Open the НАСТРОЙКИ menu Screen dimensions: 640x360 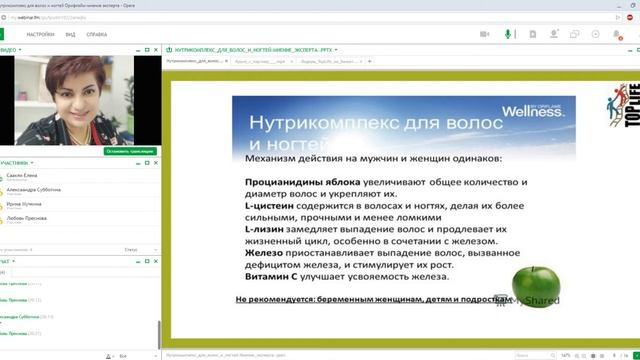tap(40, 35)
